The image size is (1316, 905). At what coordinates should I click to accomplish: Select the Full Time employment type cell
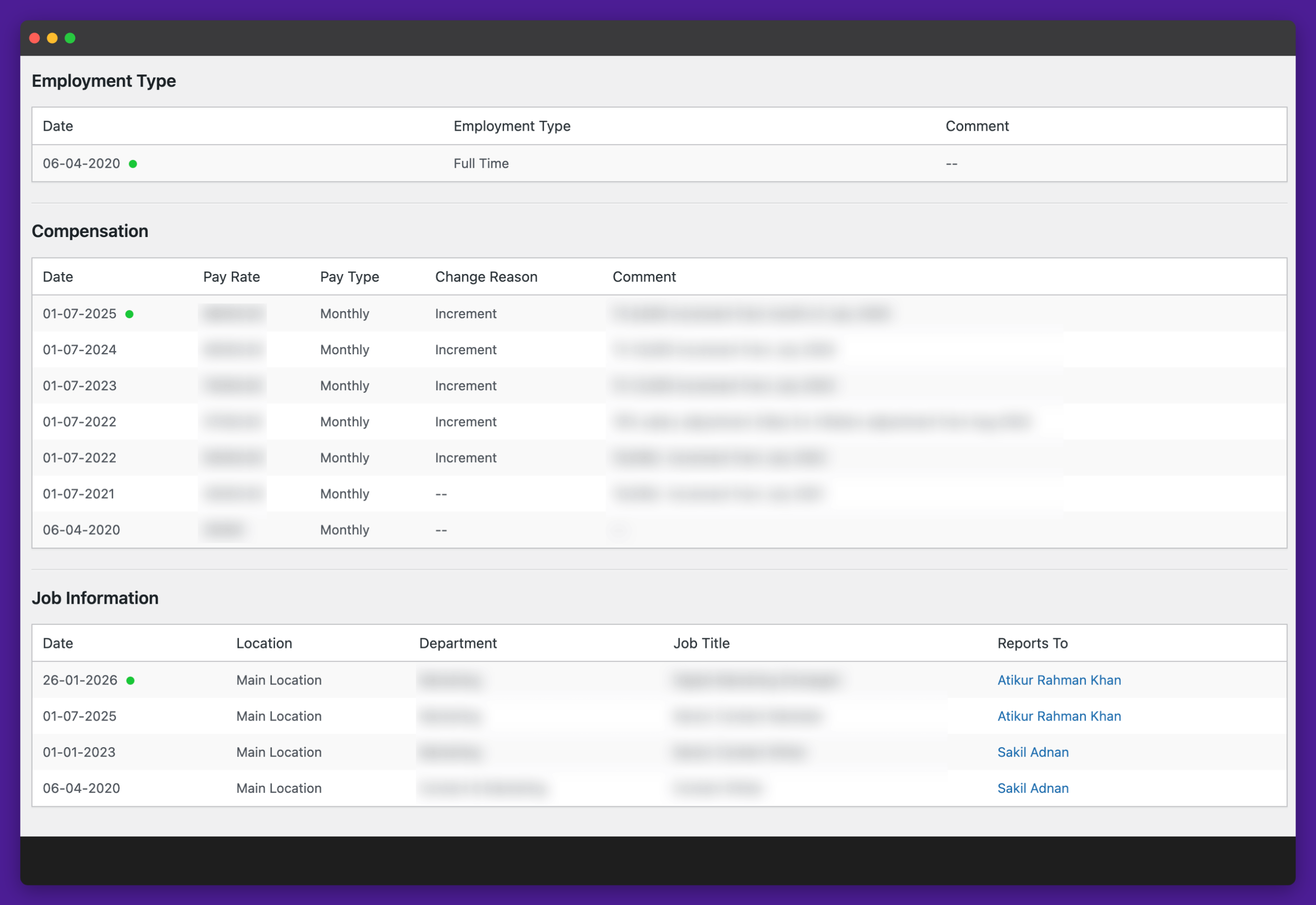tap(481, 164)
